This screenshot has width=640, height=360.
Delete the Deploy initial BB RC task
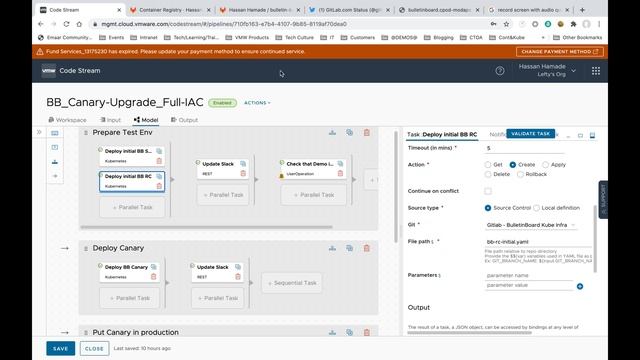click(x=159, y=186)
